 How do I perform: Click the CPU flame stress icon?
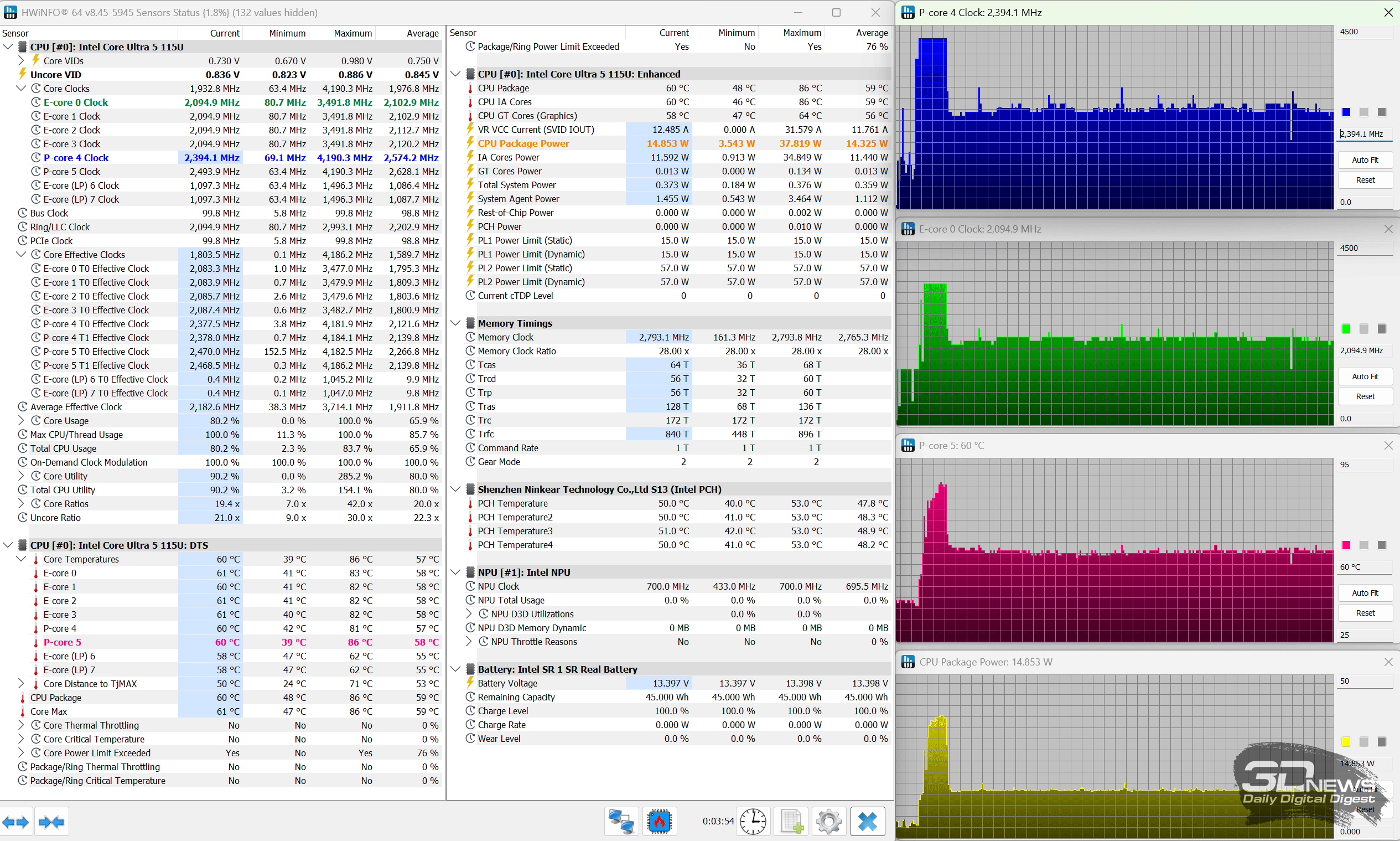pos(659,822)
